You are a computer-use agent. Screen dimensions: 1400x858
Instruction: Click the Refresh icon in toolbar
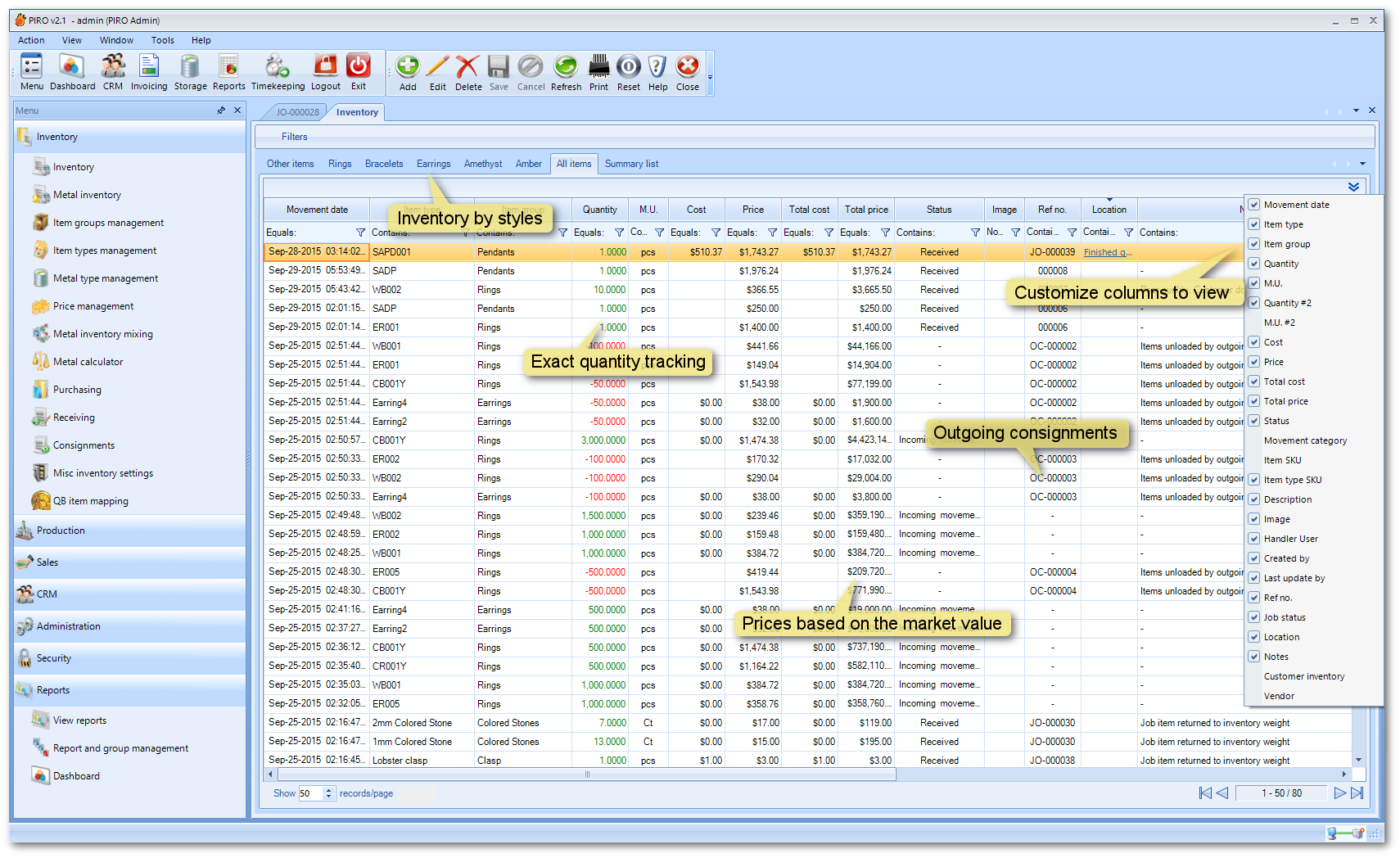pos(566,72)
